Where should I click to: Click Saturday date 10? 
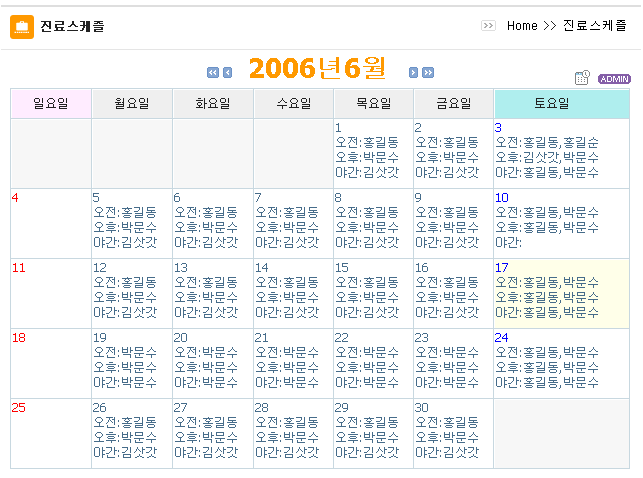point(502,198)
